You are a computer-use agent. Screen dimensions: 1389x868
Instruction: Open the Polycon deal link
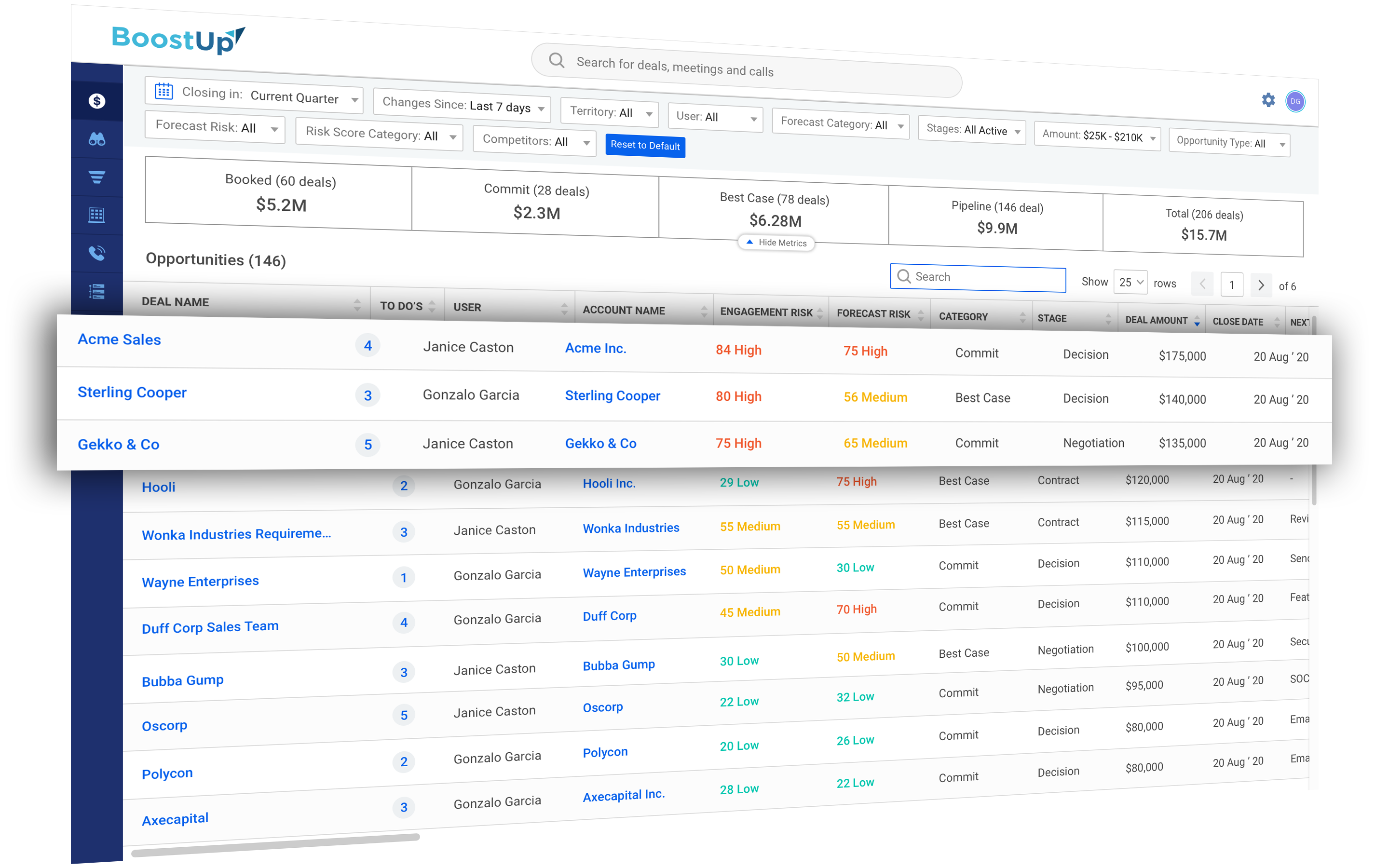pos(167,774)
